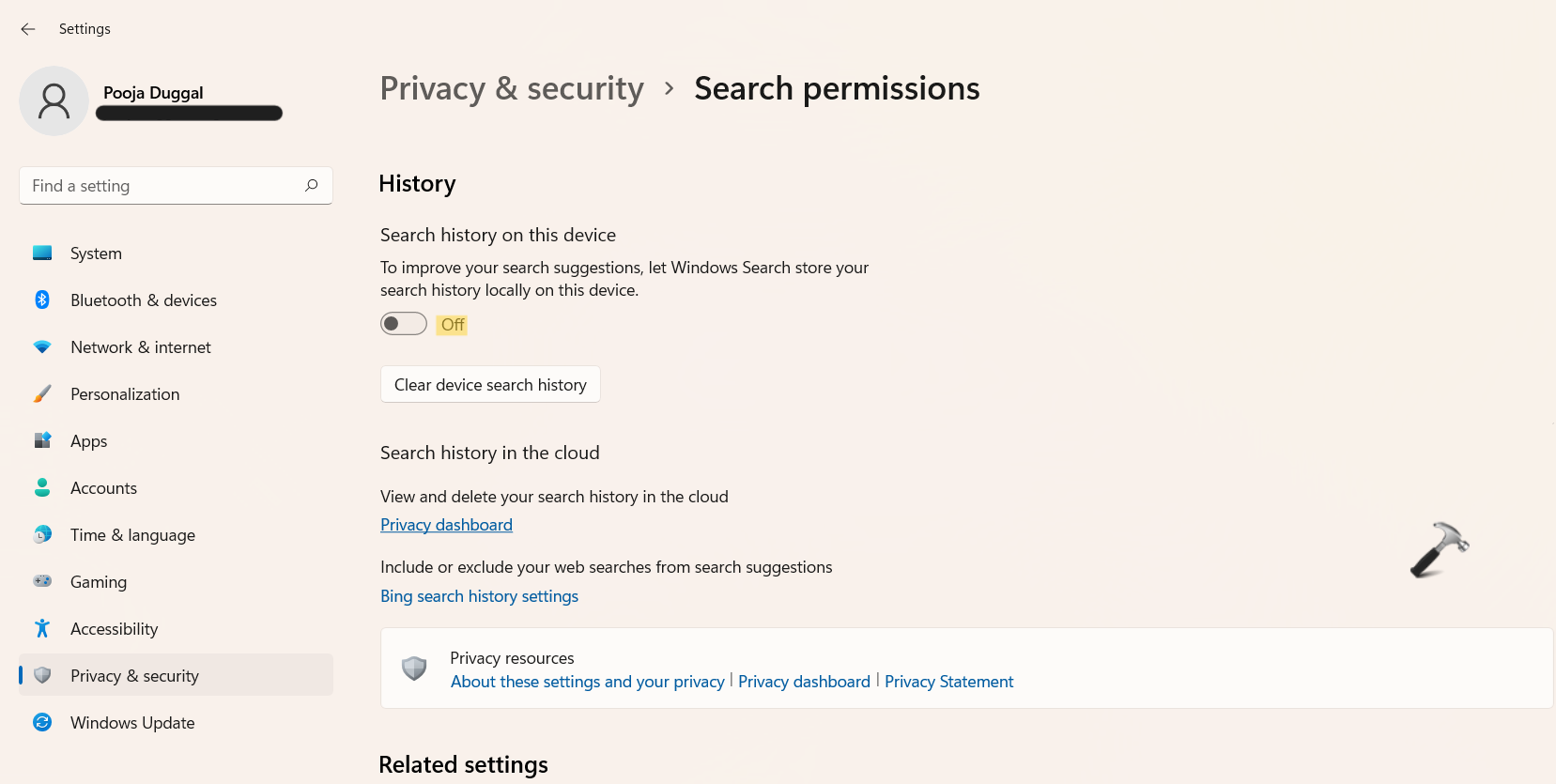This screenshot has height=784, width=1556.
Task: Open the System settings section
Action: click(96, 254)
